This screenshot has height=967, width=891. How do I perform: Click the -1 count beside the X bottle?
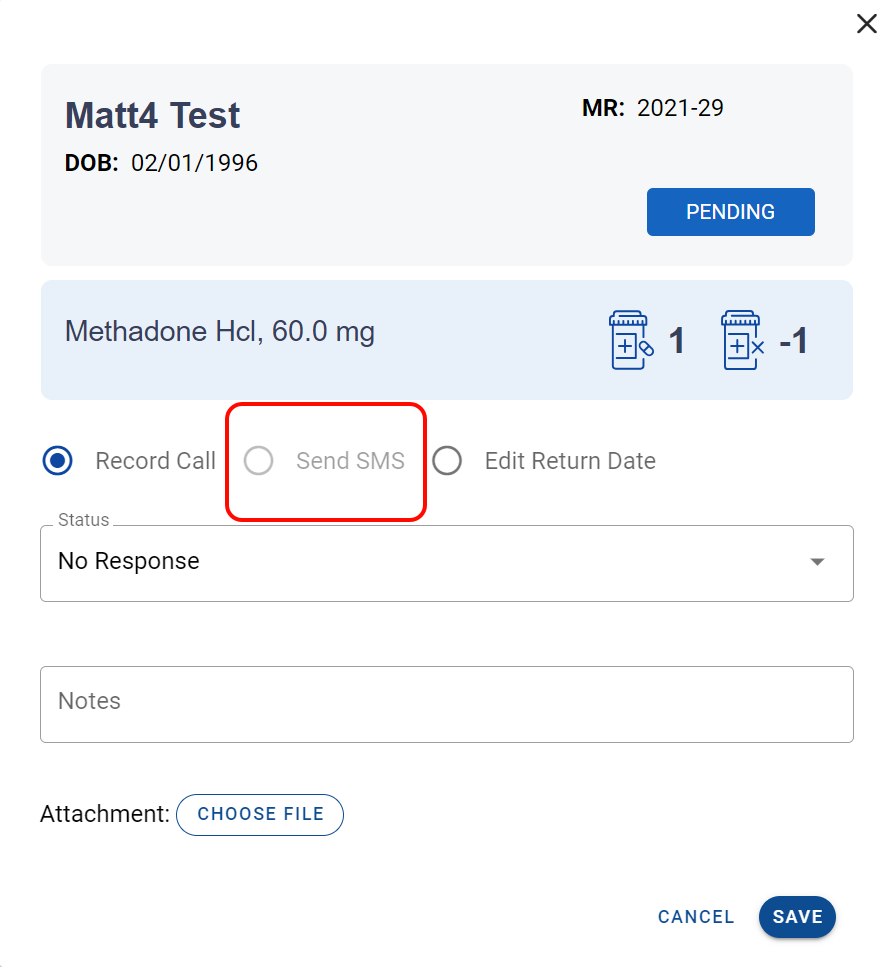[x=793, y=341]
